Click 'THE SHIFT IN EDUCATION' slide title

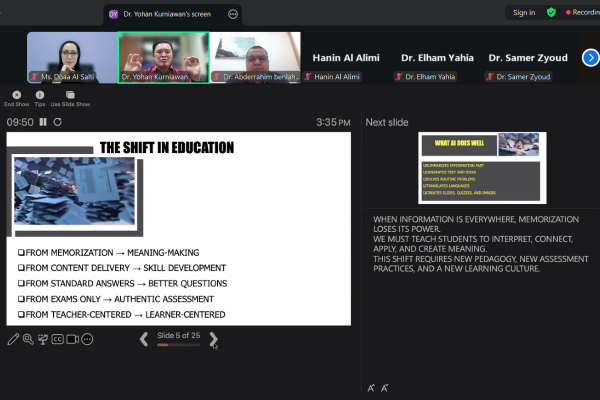(x=167, y=147)
